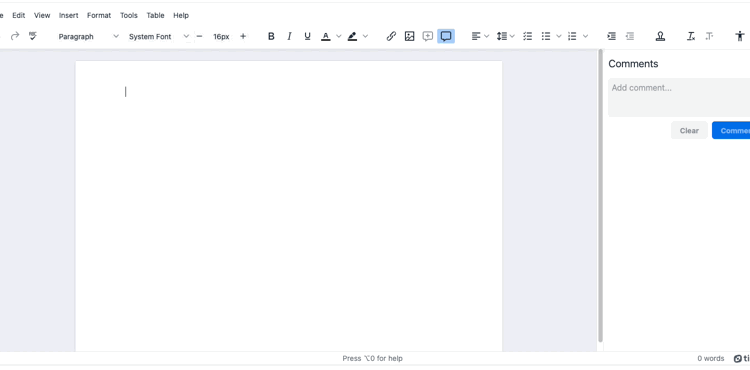Click the editor vertical scrollbar
This screenshot has height=370, width=750.
pyautogui.click(x=601, y=196)
